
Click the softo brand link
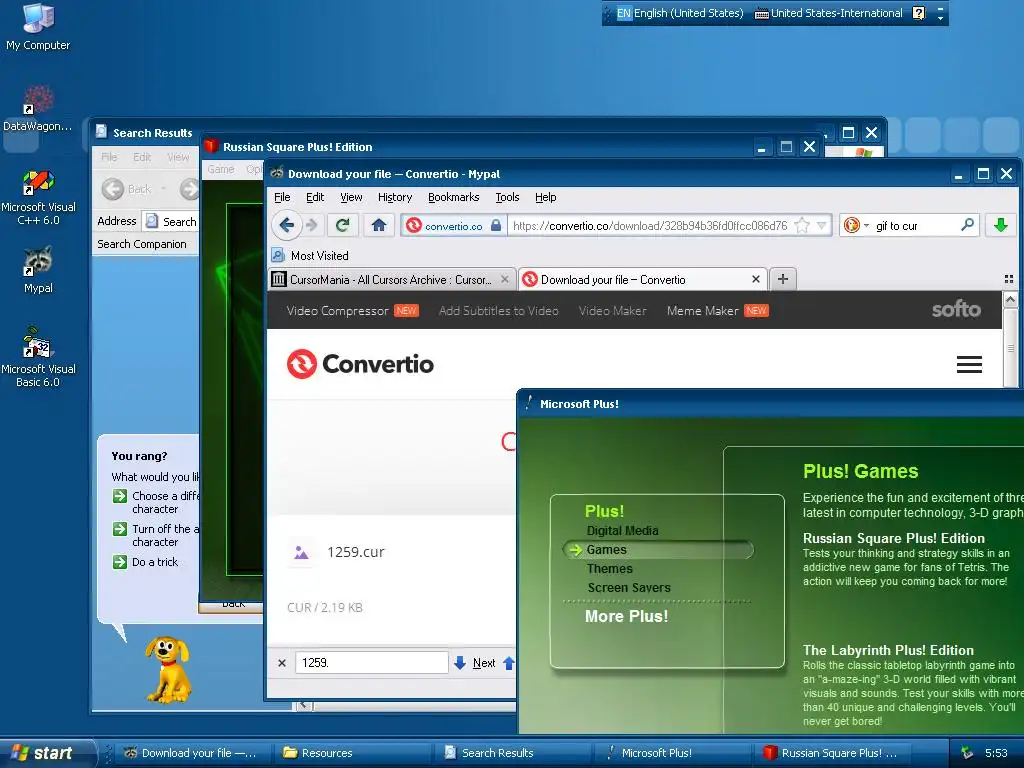955,309
